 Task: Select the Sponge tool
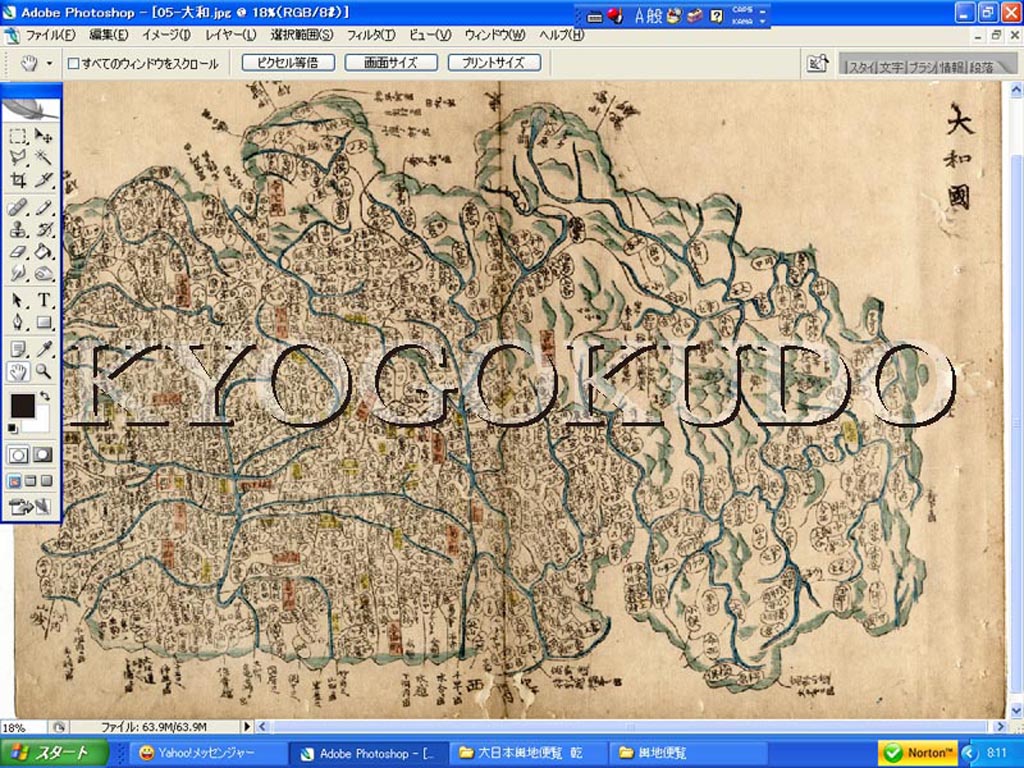43,273
